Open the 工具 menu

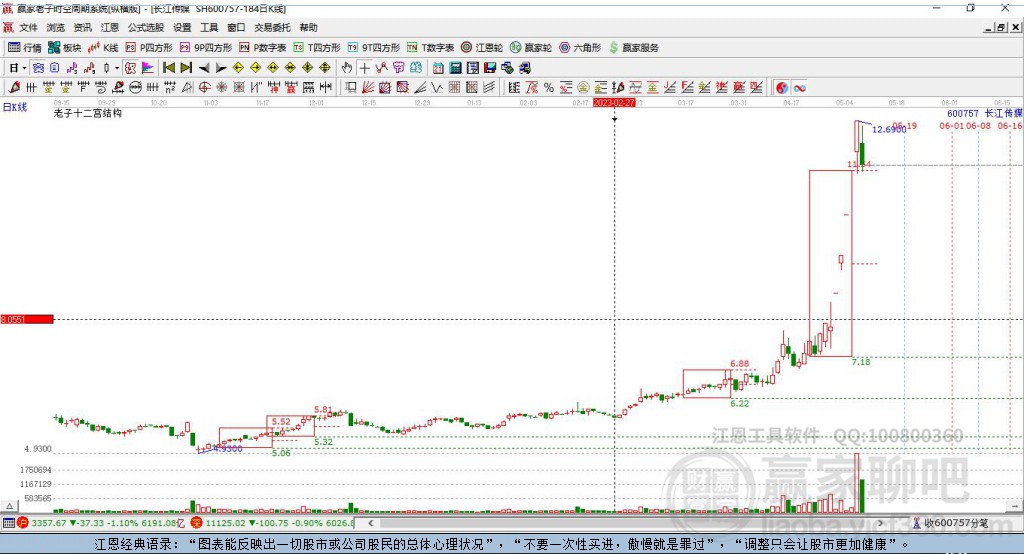(x=209, y=27)
